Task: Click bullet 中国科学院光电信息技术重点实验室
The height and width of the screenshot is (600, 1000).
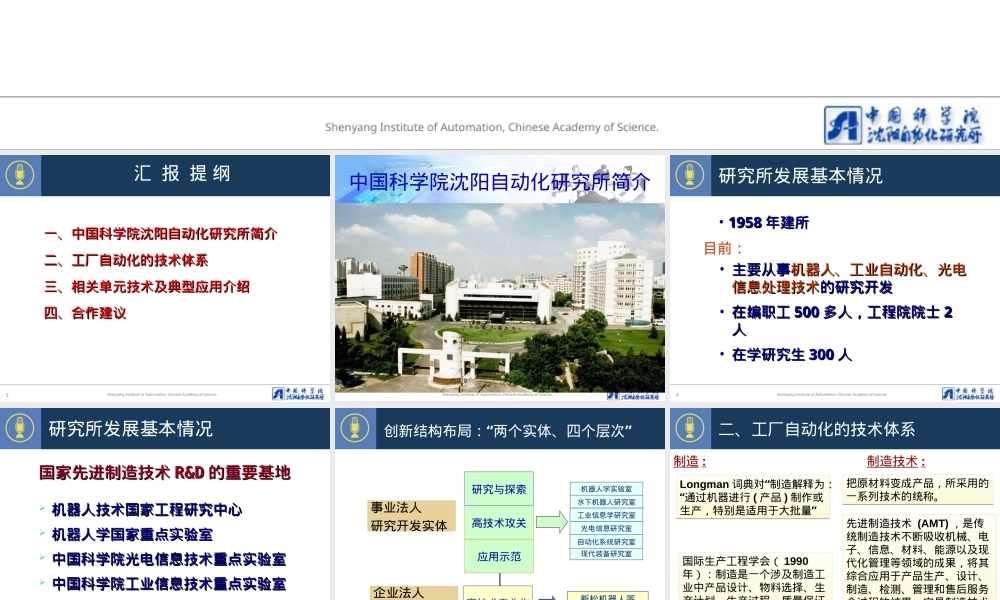Action: (162, 559)
